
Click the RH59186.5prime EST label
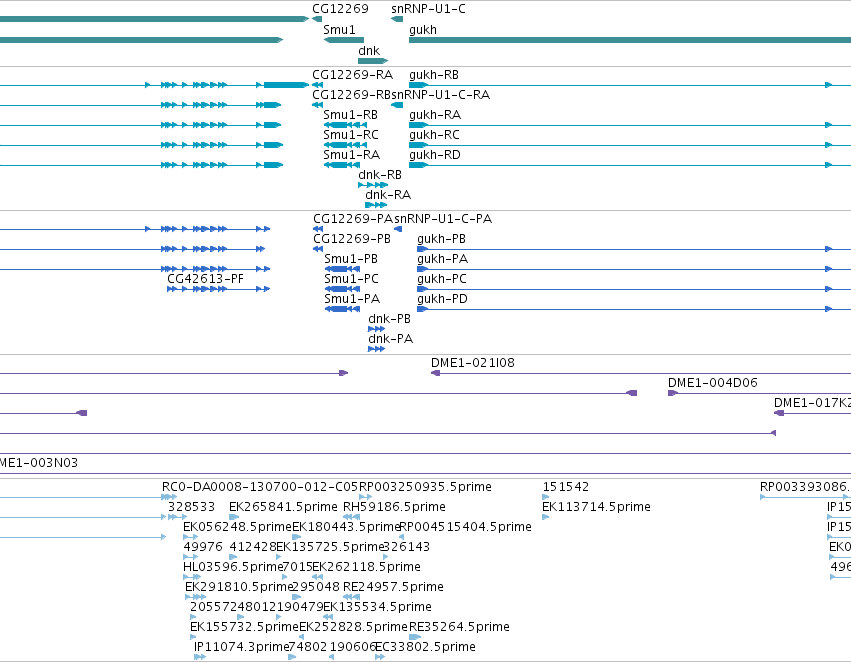(x=394, y=507)
